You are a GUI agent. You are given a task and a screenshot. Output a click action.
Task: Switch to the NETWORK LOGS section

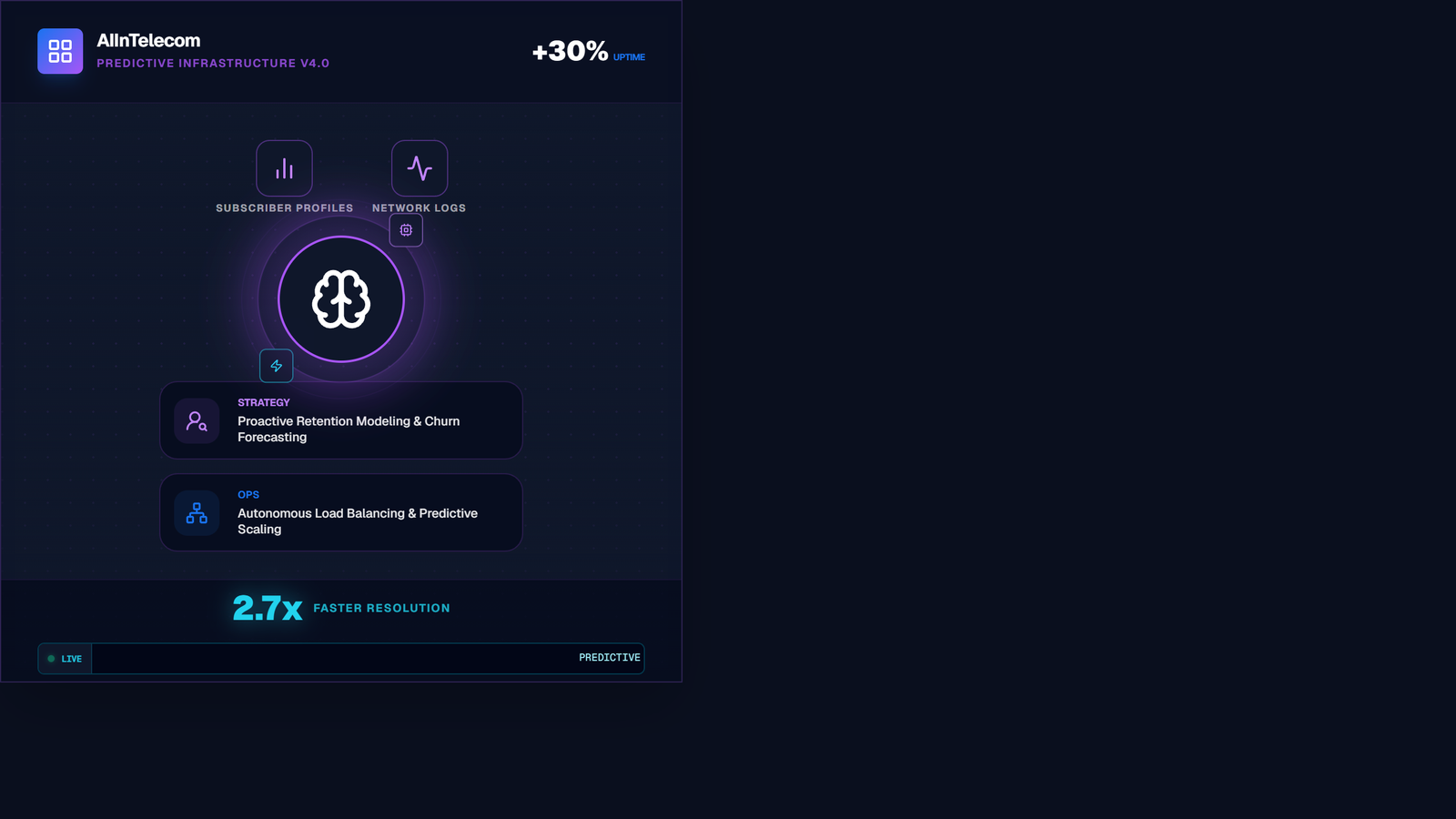(419, 207)
